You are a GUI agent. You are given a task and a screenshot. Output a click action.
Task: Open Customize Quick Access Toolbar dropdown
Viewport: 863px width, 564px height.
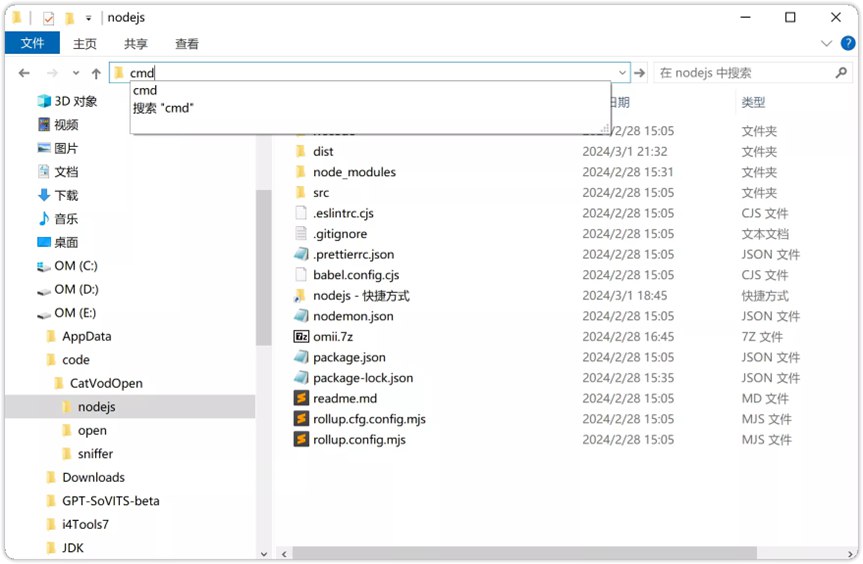pyautogui.click(x=89, y=18)
